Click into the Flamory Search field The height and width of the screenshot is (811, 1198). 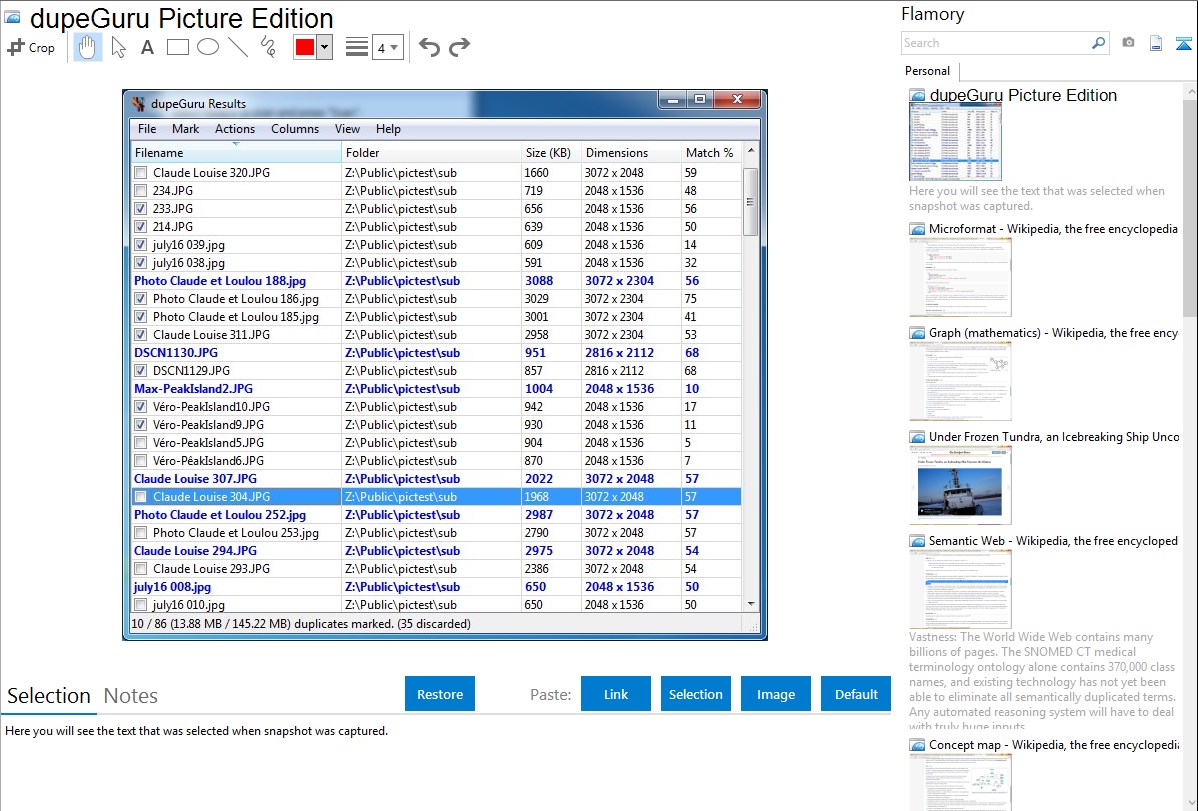click(x=996, y=43)
